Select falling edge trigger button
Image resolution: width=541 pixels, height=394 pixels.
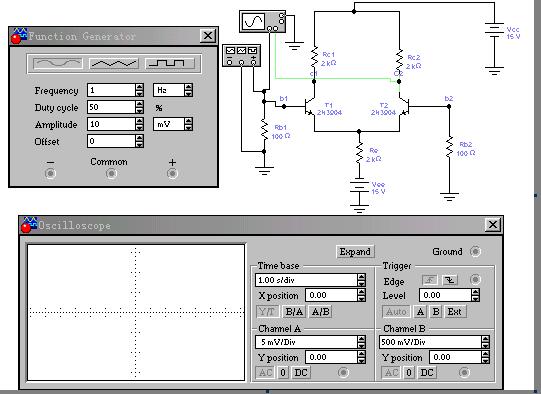pos(450,280)
